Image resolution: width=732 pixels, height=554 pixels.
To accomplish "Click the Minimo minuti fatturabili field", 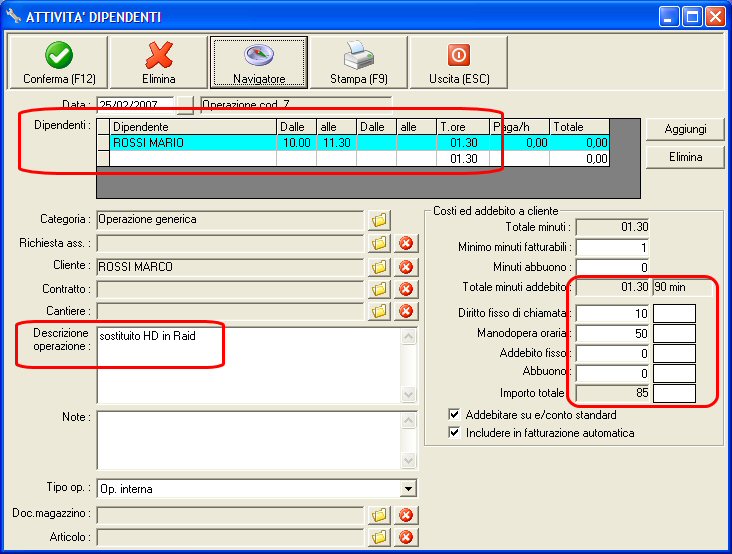I will [x=612, y=247].
